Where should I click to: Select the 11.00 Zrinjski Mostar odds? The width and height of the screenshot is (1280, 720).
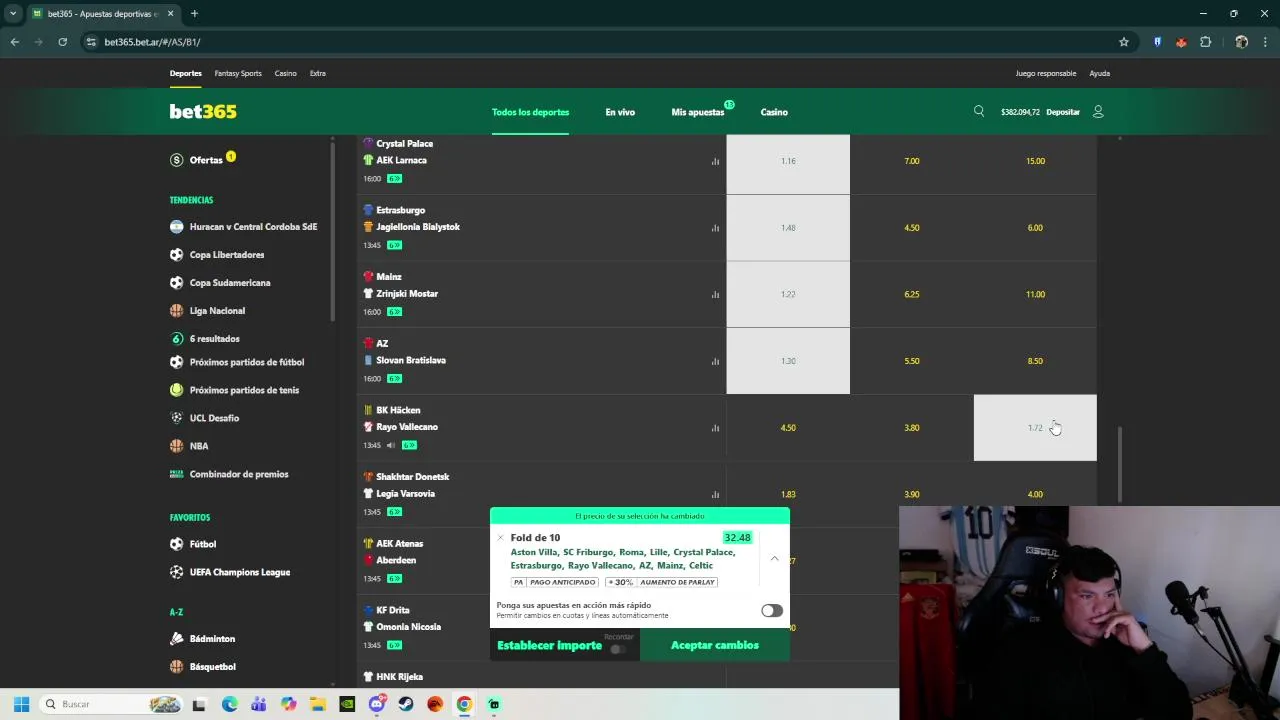[1035, 294]
